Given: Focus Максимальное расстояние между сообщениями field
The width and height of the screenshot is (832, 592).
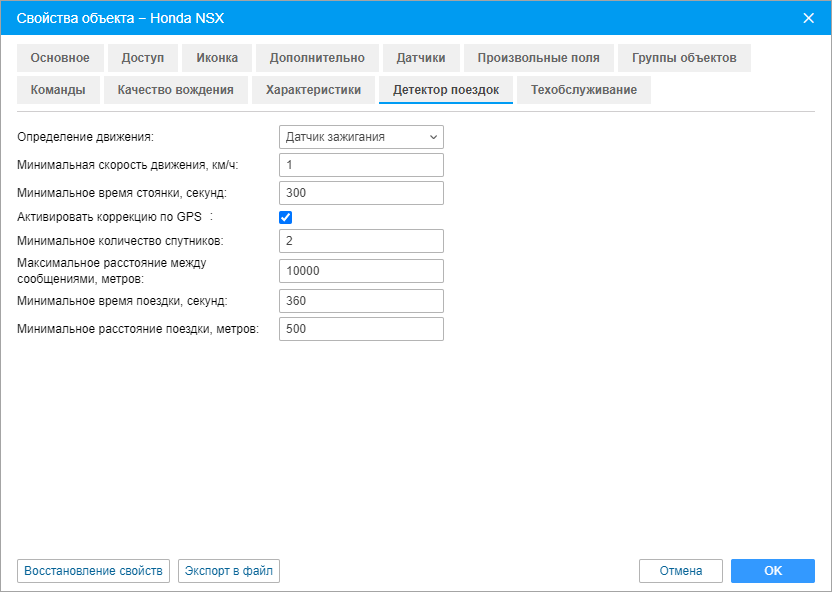Looking at the screenshot, I should pyautogui.click(x=361, y=271).
